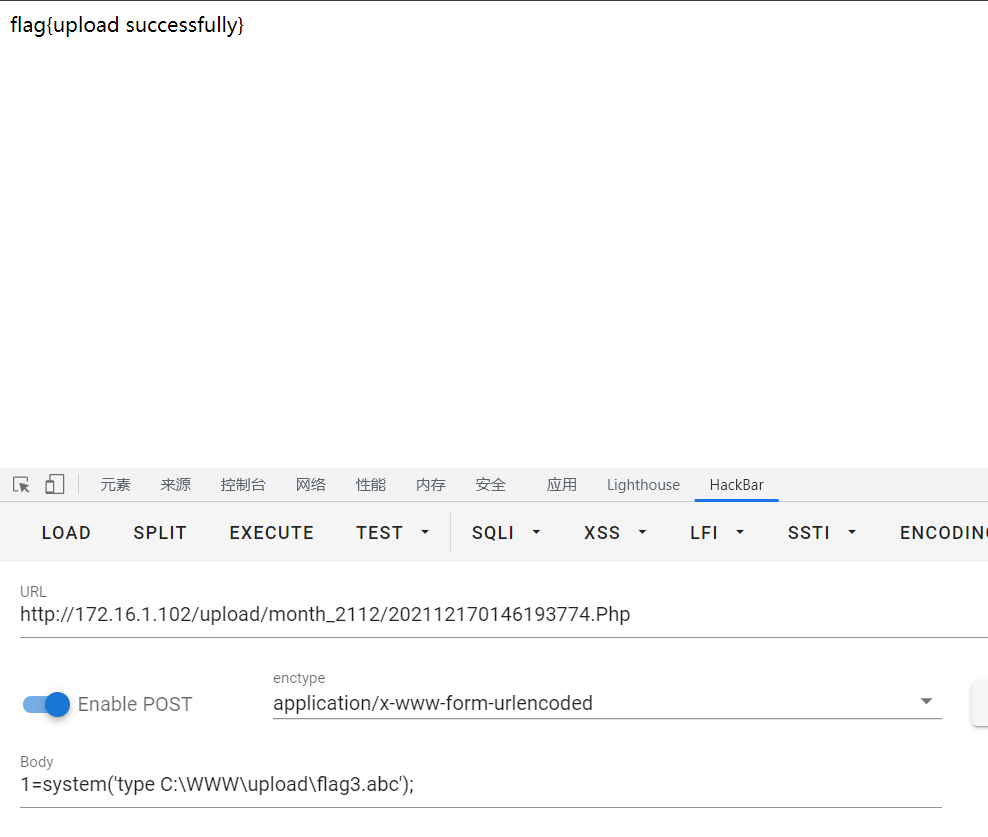Open the XSS dropdown menu
This screenshot has width=988, height=837.
point(615,533)
